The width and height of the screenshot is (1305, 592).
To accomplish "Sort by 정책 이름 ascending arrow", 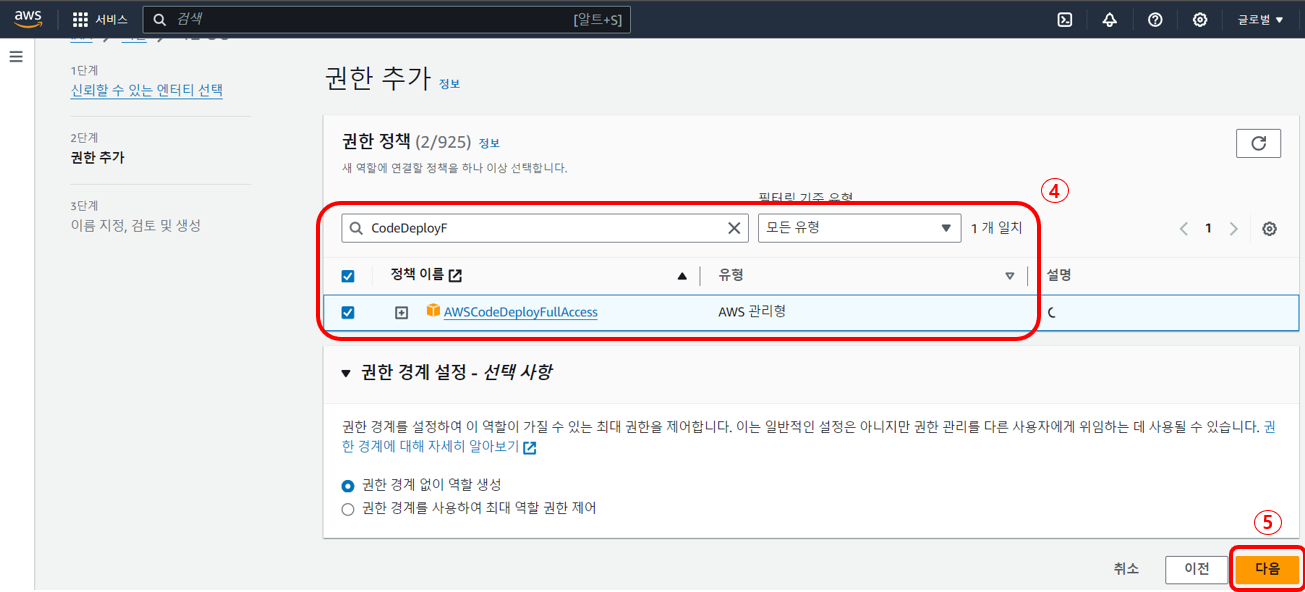I will [x=682, y=276].
